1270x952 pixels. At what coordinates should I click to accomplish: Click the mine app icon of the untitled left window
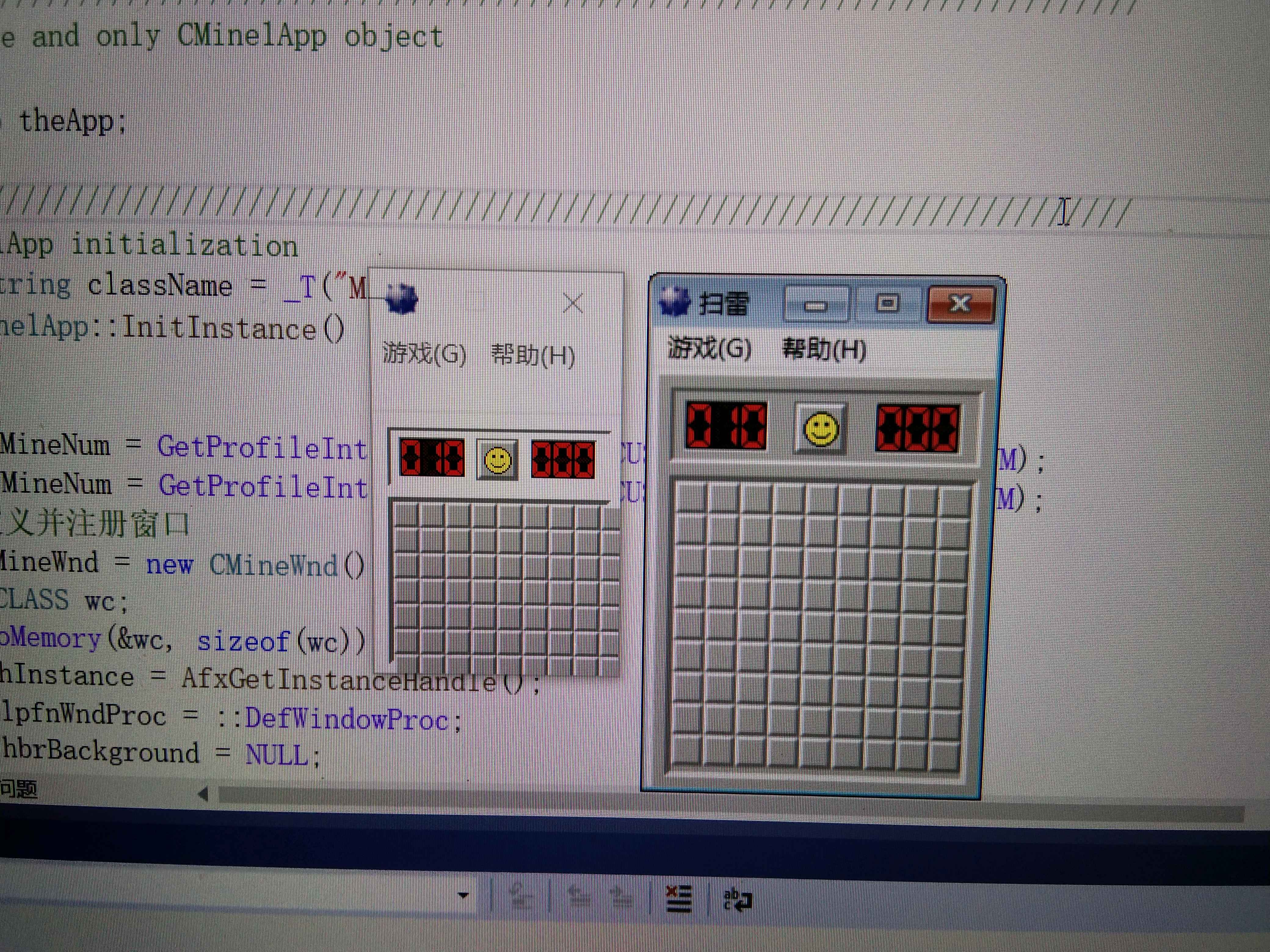[x=401, y=298]
